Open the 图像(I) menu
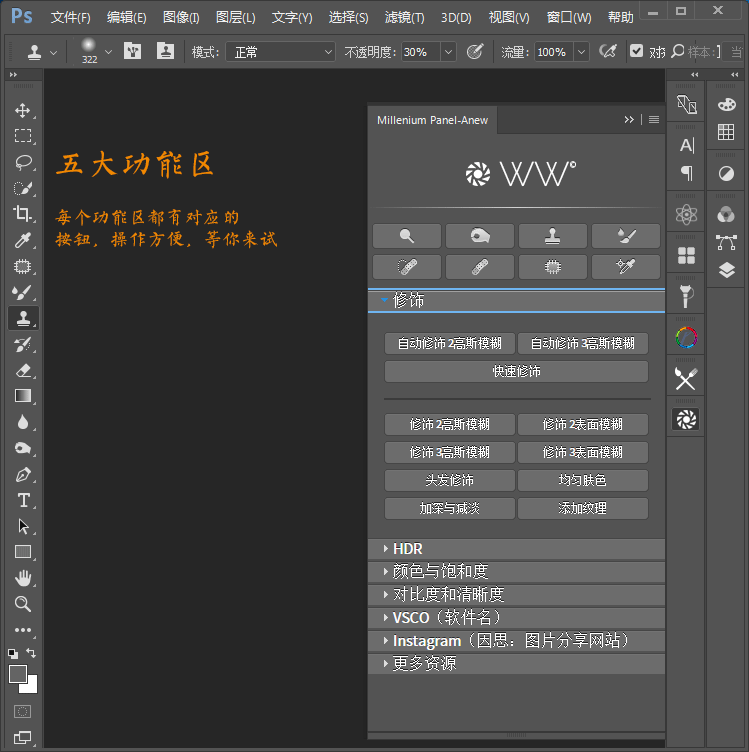 pyautogui.click(x=181, y=18)
